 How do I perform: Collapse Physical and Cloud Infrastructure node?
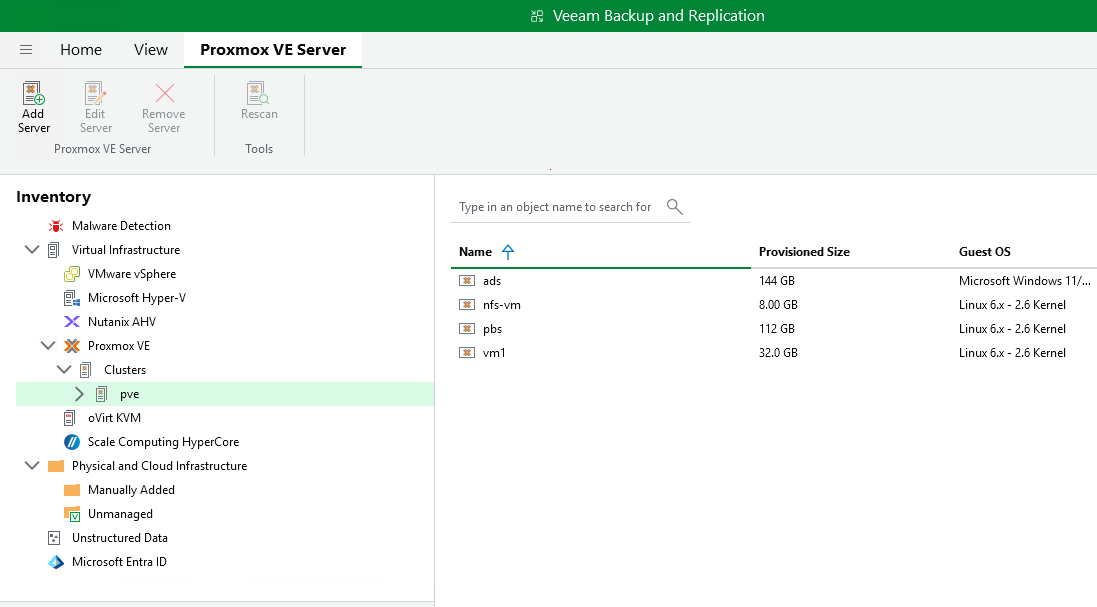click(32, 466)
